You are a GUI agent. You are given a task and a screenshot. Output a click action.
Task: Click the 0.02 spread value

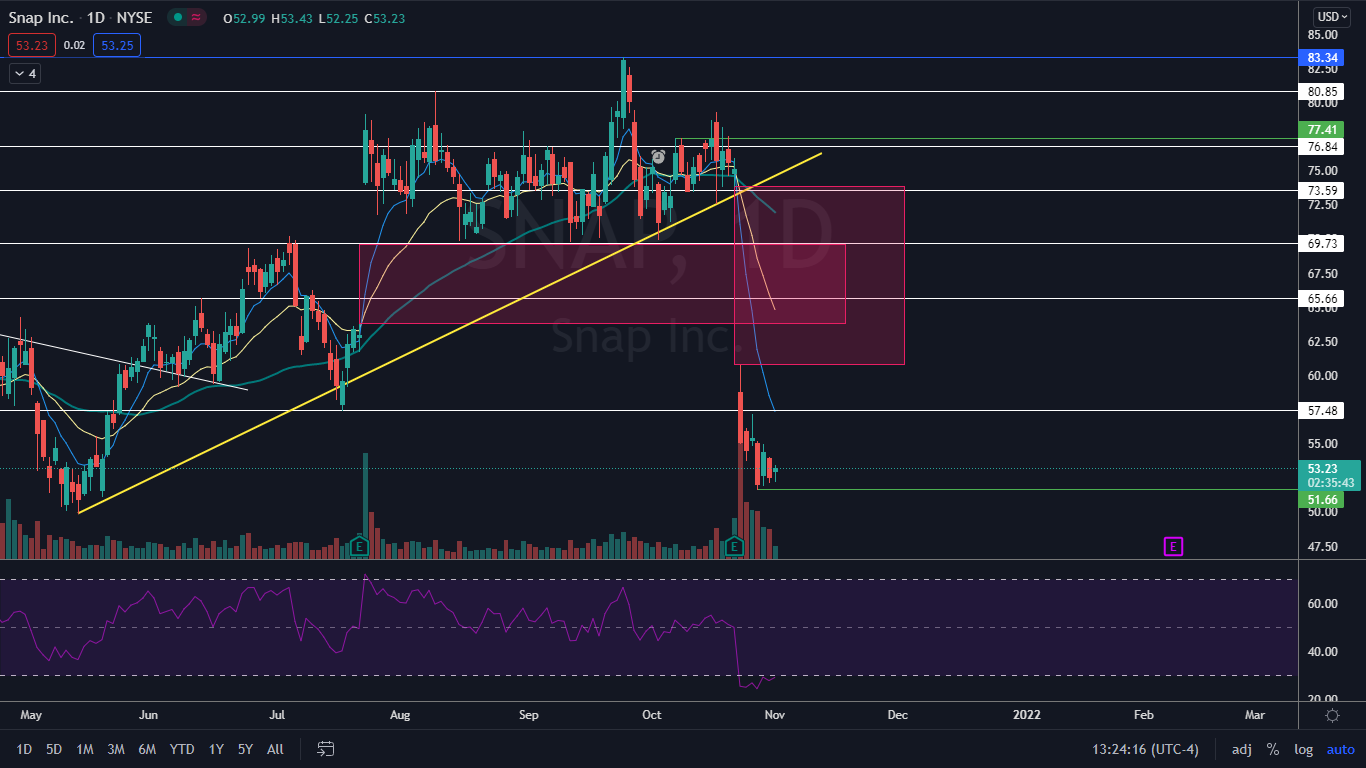pyautogui.click(x=74, y=44)
